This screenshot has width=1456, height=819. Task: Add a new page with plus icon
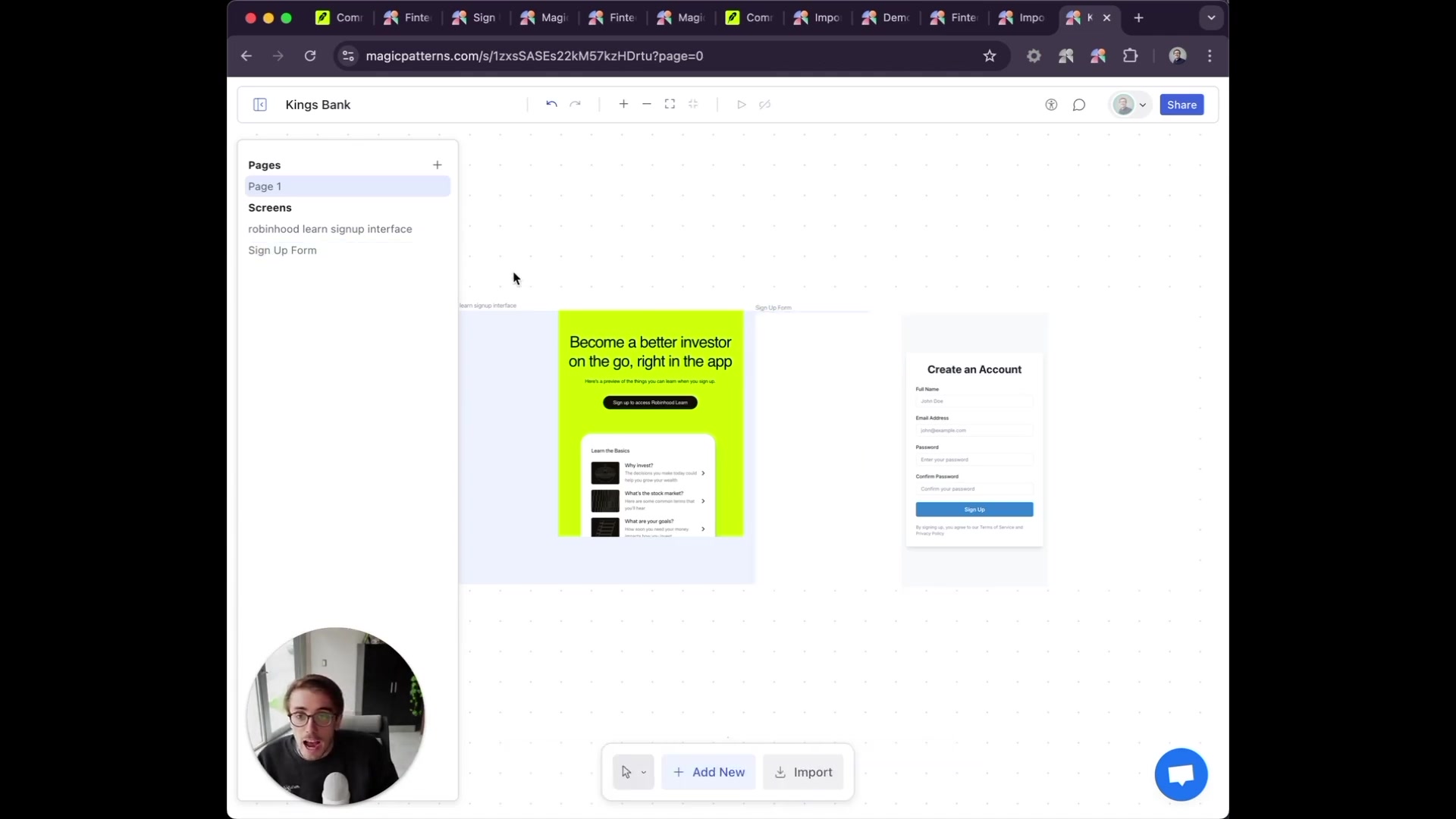coord(437,165)
